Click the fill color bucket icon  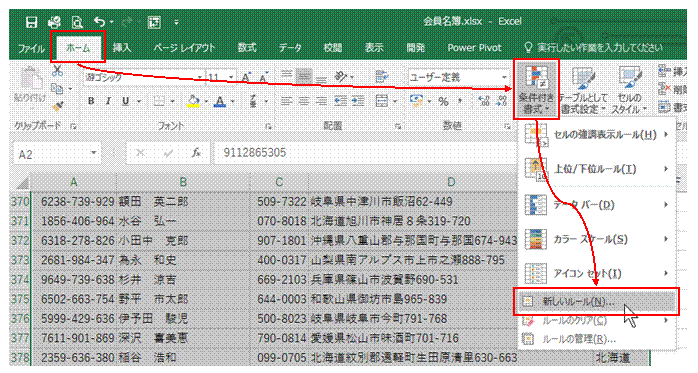pos(193,101)
